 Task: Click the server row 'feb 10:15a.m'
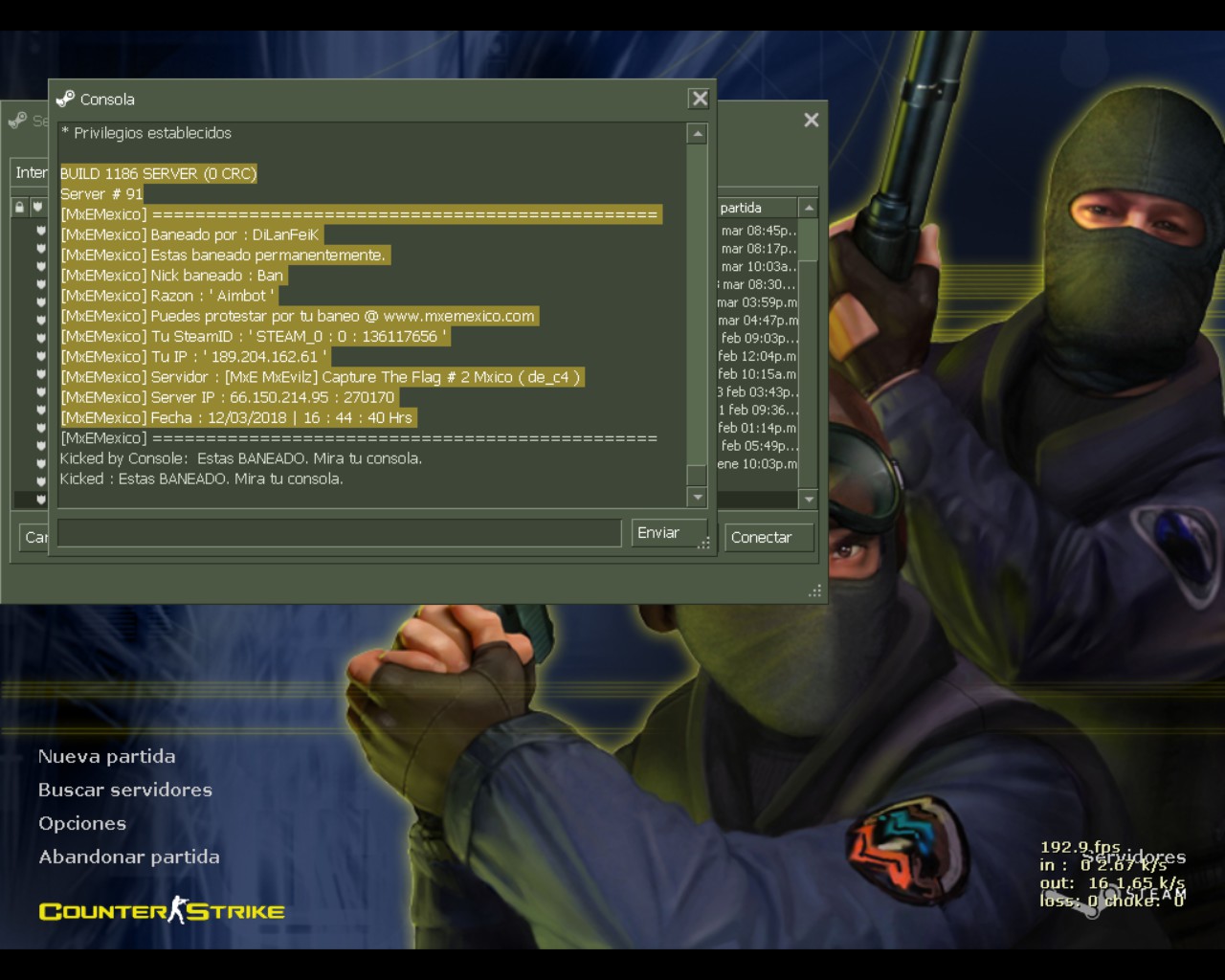tap(758, 374)
